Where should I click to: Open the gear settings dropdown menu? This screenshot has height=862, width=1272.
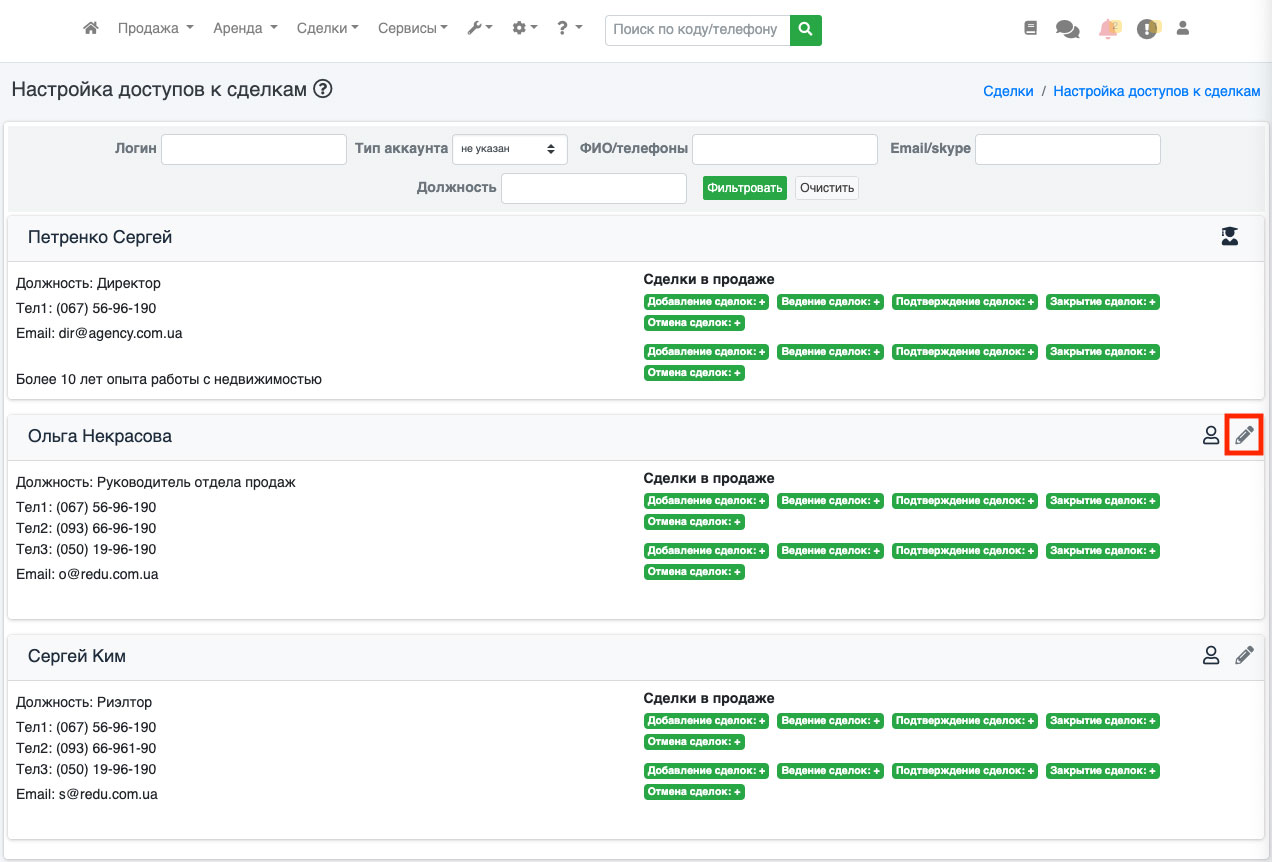click(x=525, y=29)
